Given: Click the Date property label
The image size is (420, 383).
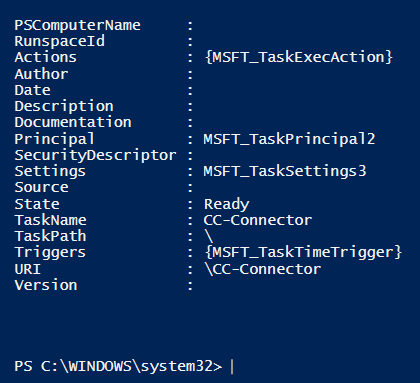Looking at the screenshot, I should pos(32,90).
